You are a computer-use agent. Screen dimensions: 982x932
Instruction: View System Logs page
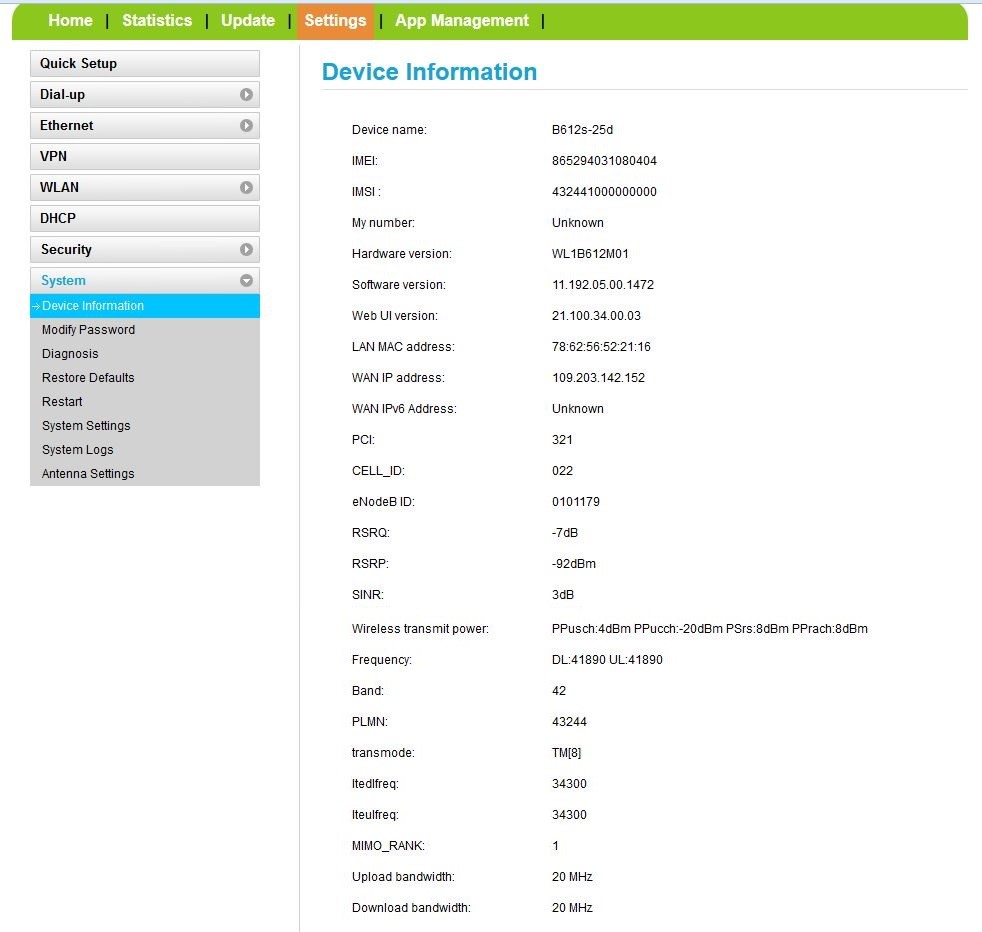pyautogui.click(x=78, y=450)
